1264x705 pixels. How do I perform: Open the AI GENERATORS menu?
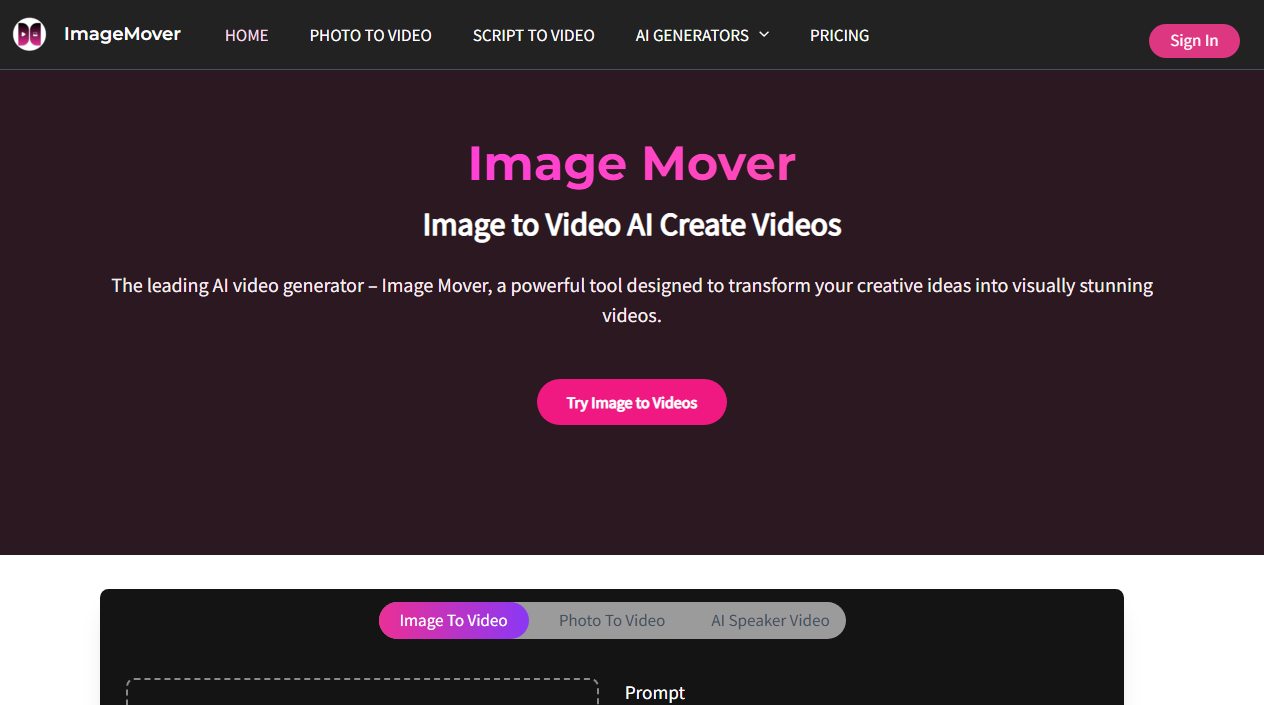(x=691, y=35)
